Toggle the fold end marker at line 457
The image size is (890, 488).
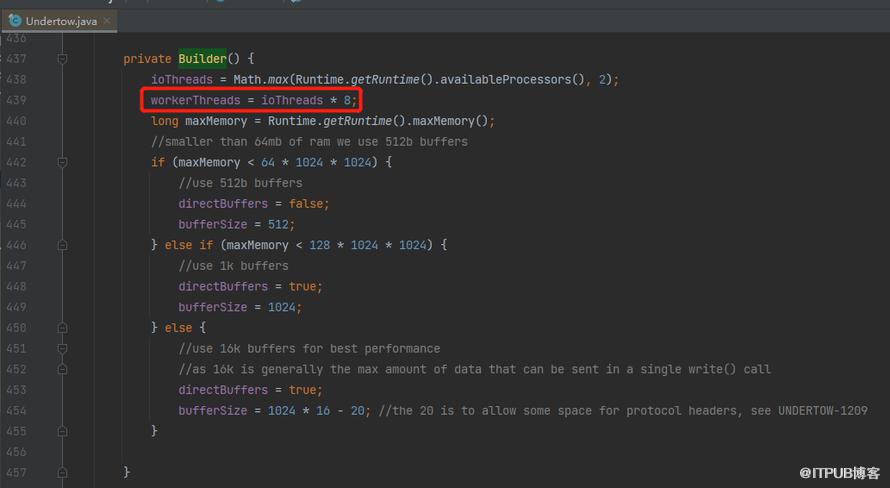click(62, 473)
